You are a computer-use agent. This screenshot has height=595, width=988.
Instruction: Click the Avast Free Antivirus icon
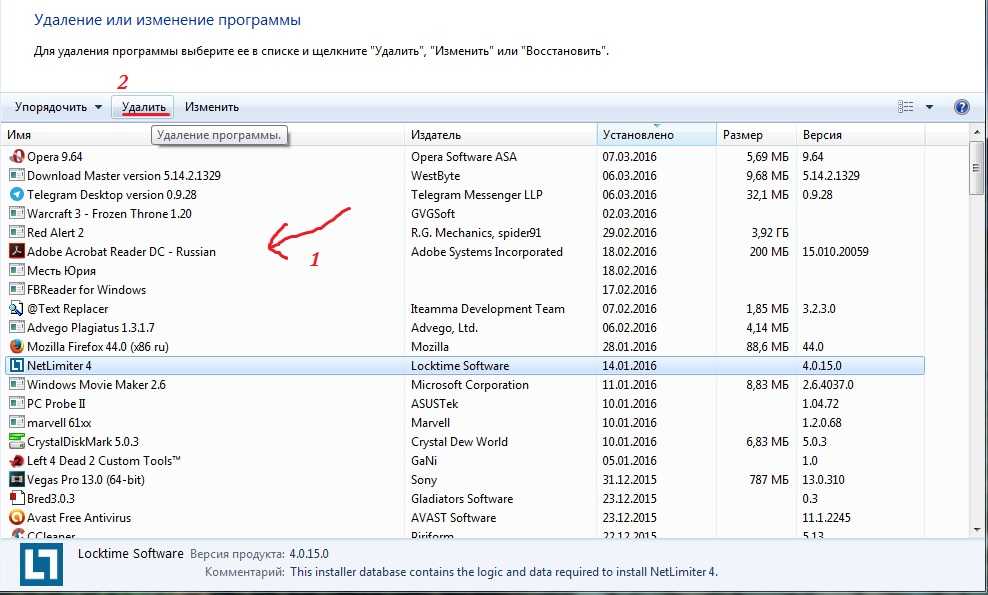16,517
